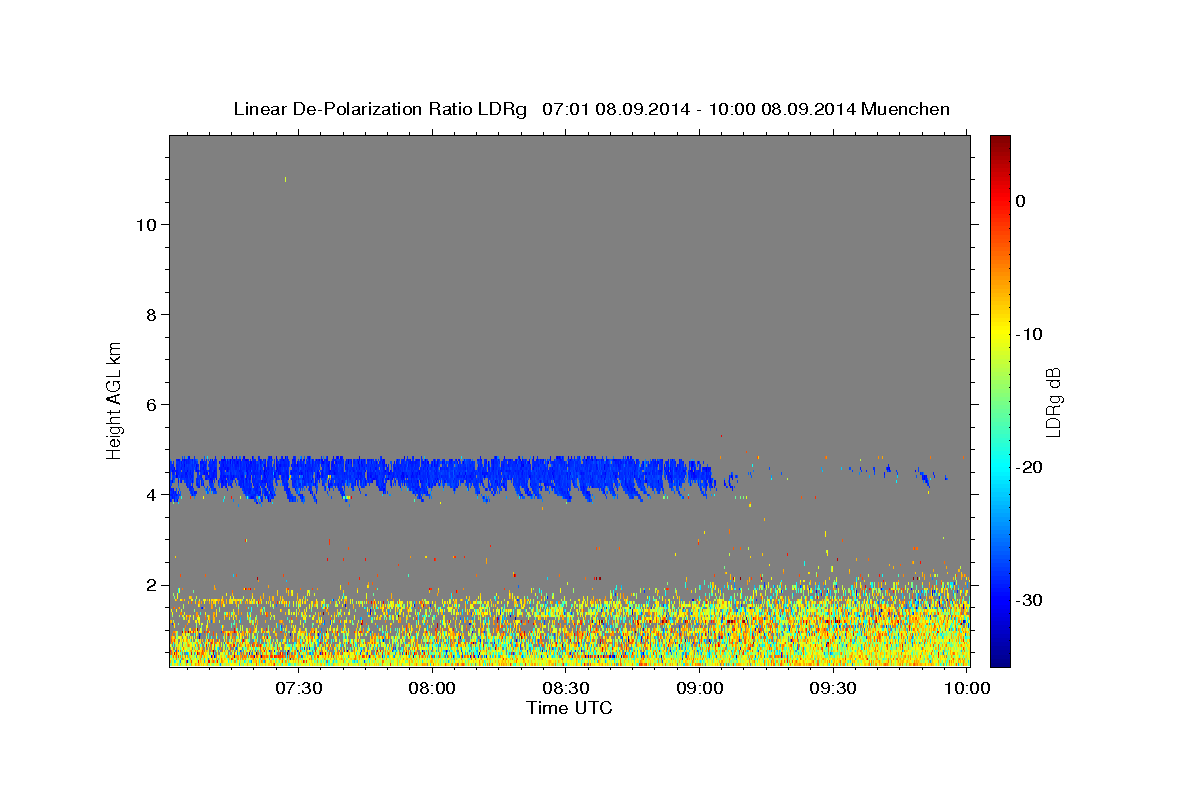1200x800 pixels.
Task: Click the height tick label 6
Action: click(151, 404)
